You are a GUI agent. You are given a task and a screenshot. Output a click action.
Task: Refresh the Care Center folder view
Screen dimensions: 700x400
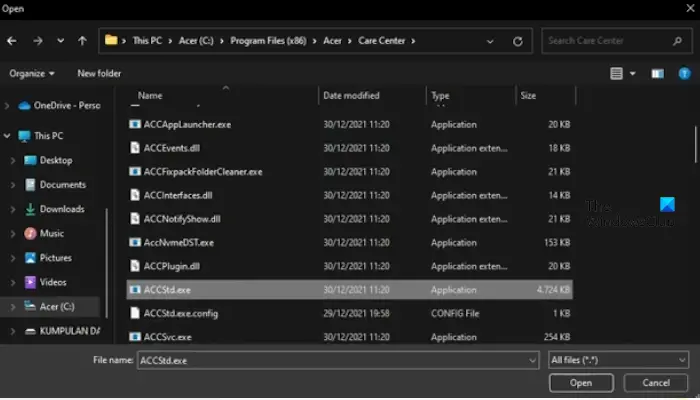517,42
